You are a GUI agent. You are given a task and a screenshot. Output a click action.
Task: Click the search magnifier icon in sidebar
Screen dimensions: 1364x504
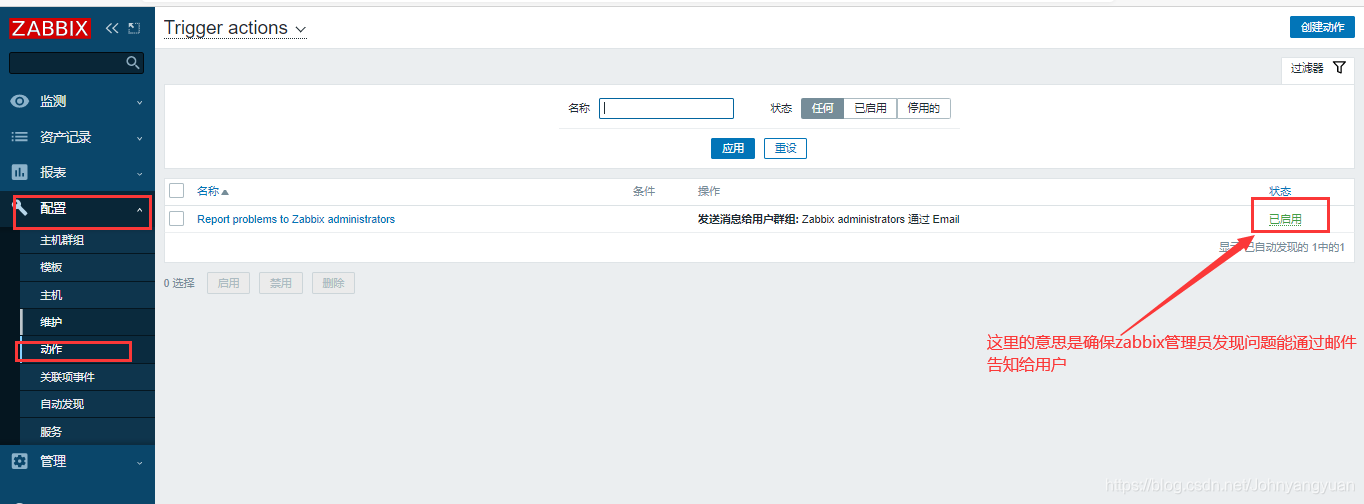point(133,63)
